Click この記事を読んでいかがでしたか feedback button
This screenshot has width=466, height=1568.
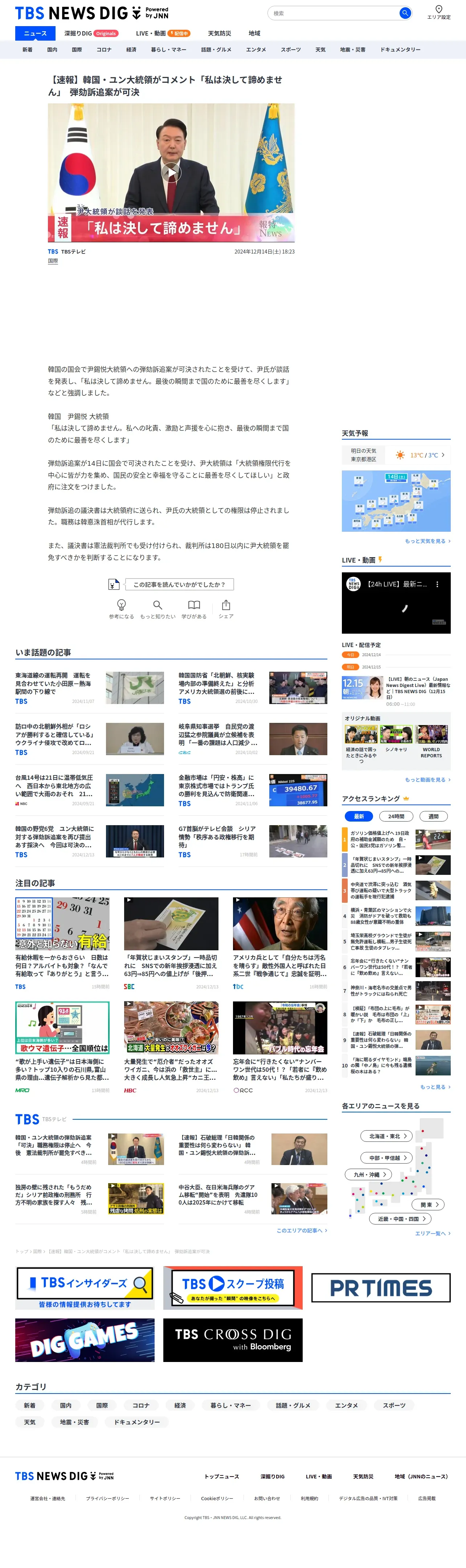(179, 584)
